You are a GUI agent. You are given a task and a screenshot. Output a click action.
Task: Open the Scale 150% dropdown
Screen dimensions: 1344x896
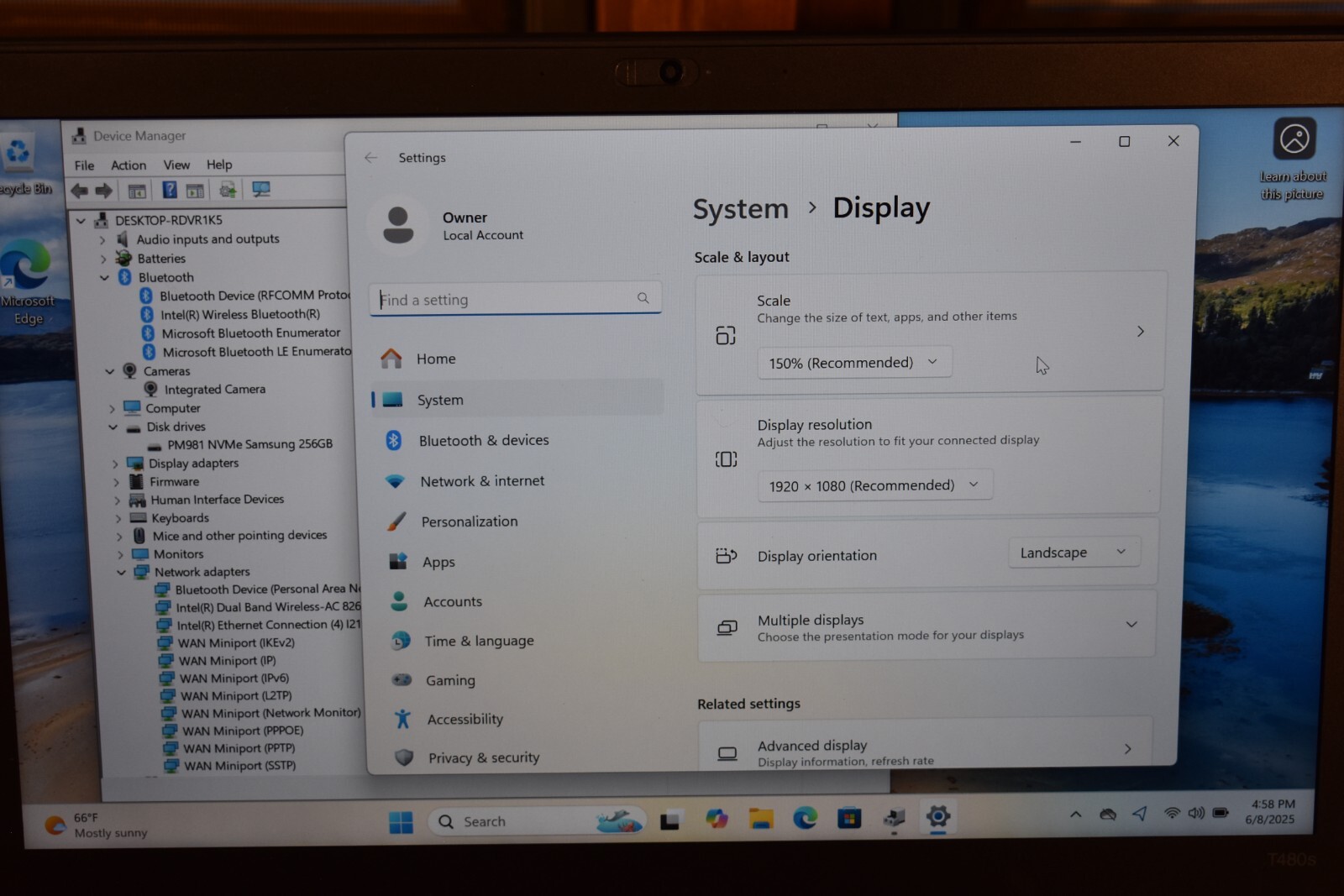coord(854,363)
